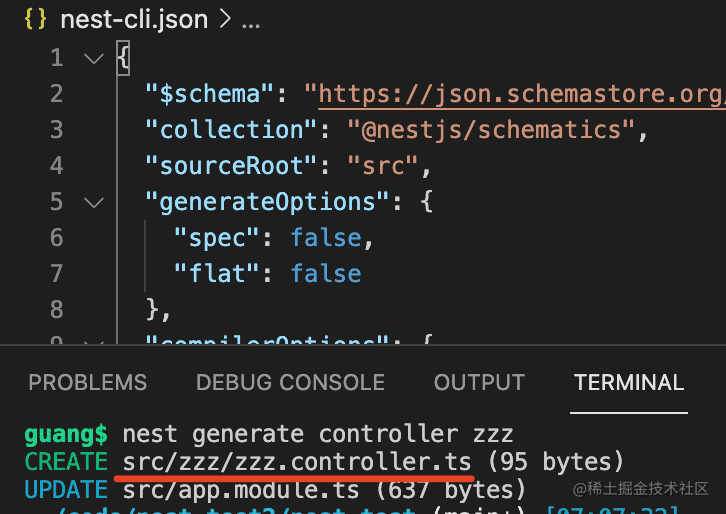
Task: Place cursor on "sourceRoot" key
Action: pyautogui.click(x=223, y=165)
